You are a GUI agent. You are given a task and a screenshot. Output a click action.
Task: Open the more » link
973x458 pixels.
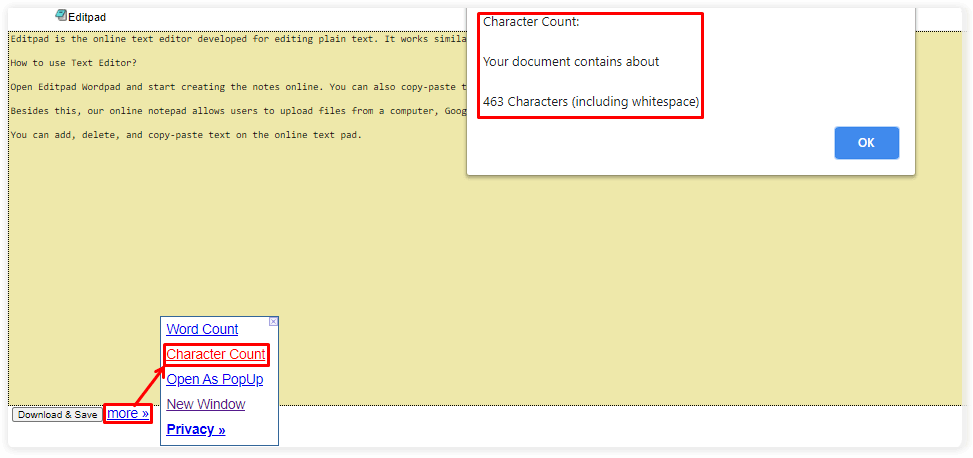pos(128,413)
